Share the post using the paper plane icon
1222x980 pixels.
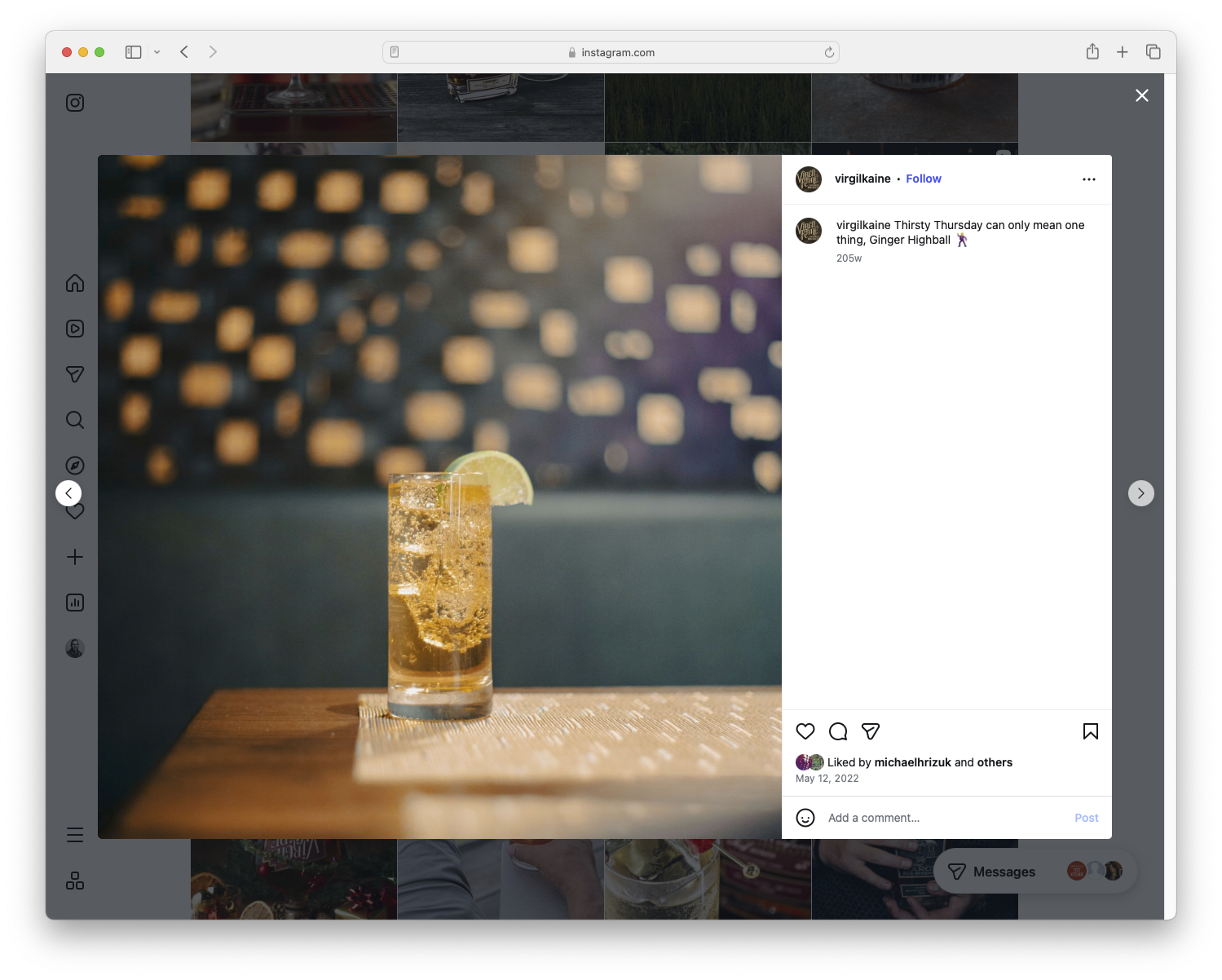pyautogui.click(x=871, y=731)
